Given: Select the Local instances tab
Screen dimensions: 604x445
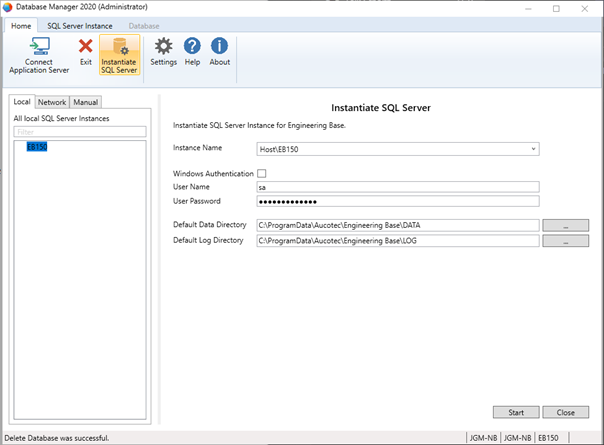Looking at the screenshot, I should pos(22,102).
